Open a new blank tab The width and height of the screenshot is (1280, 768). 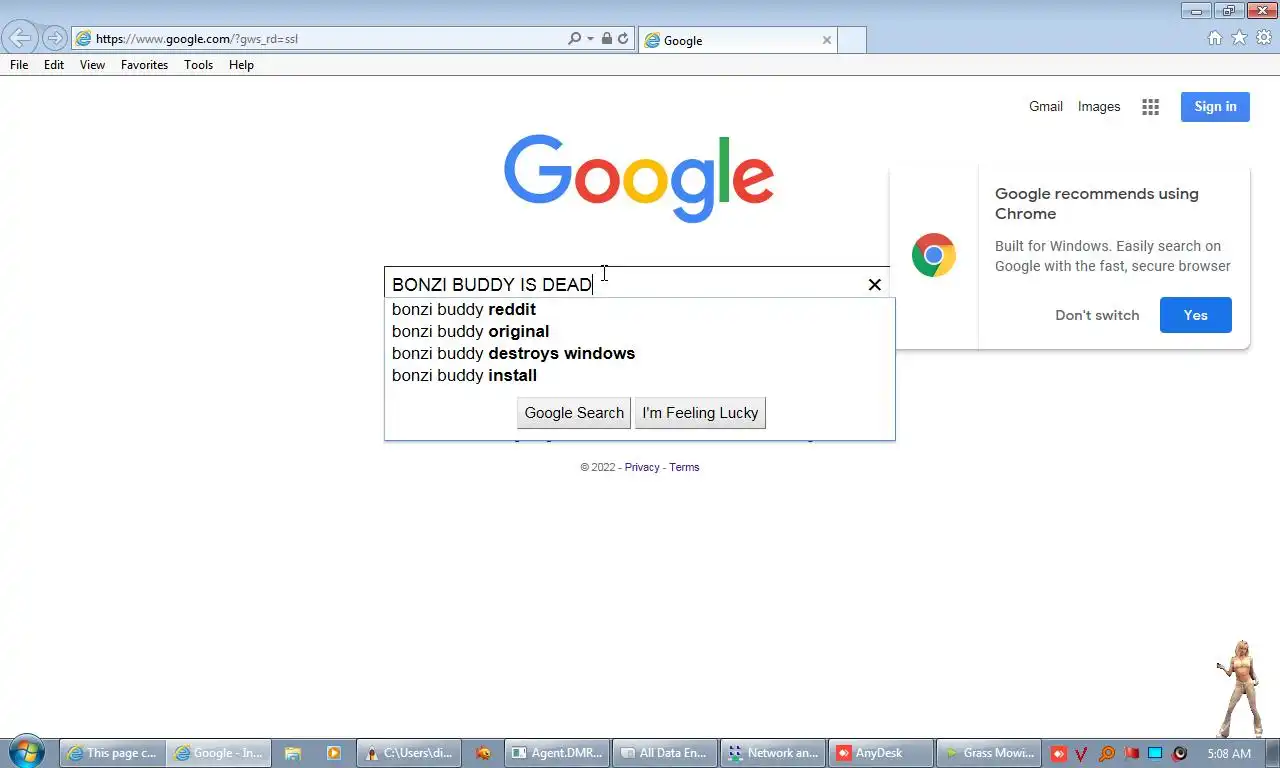tap(851, 40)
